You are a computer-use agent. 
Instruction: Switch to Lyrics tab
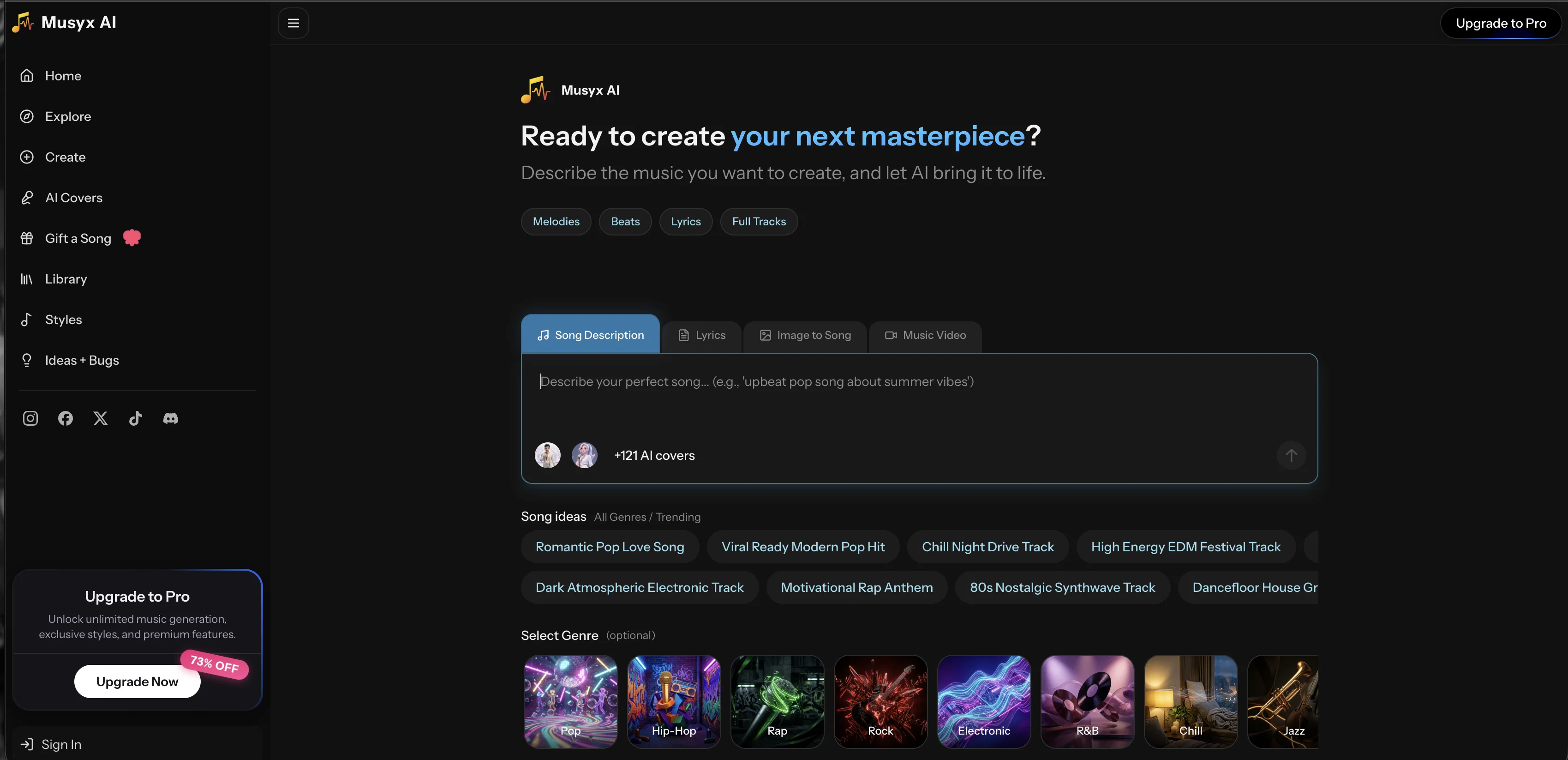click(702, 336)
